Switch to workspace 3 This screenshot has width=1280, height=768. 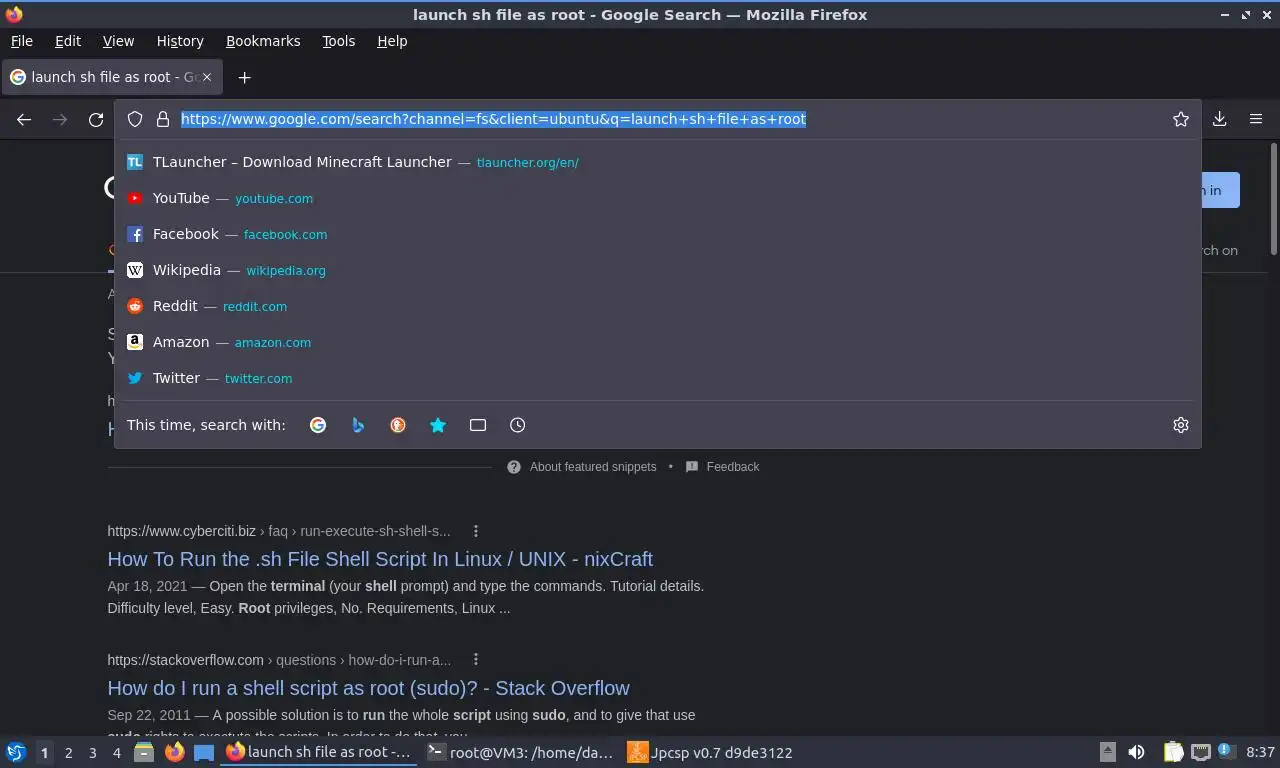point(92,752)
